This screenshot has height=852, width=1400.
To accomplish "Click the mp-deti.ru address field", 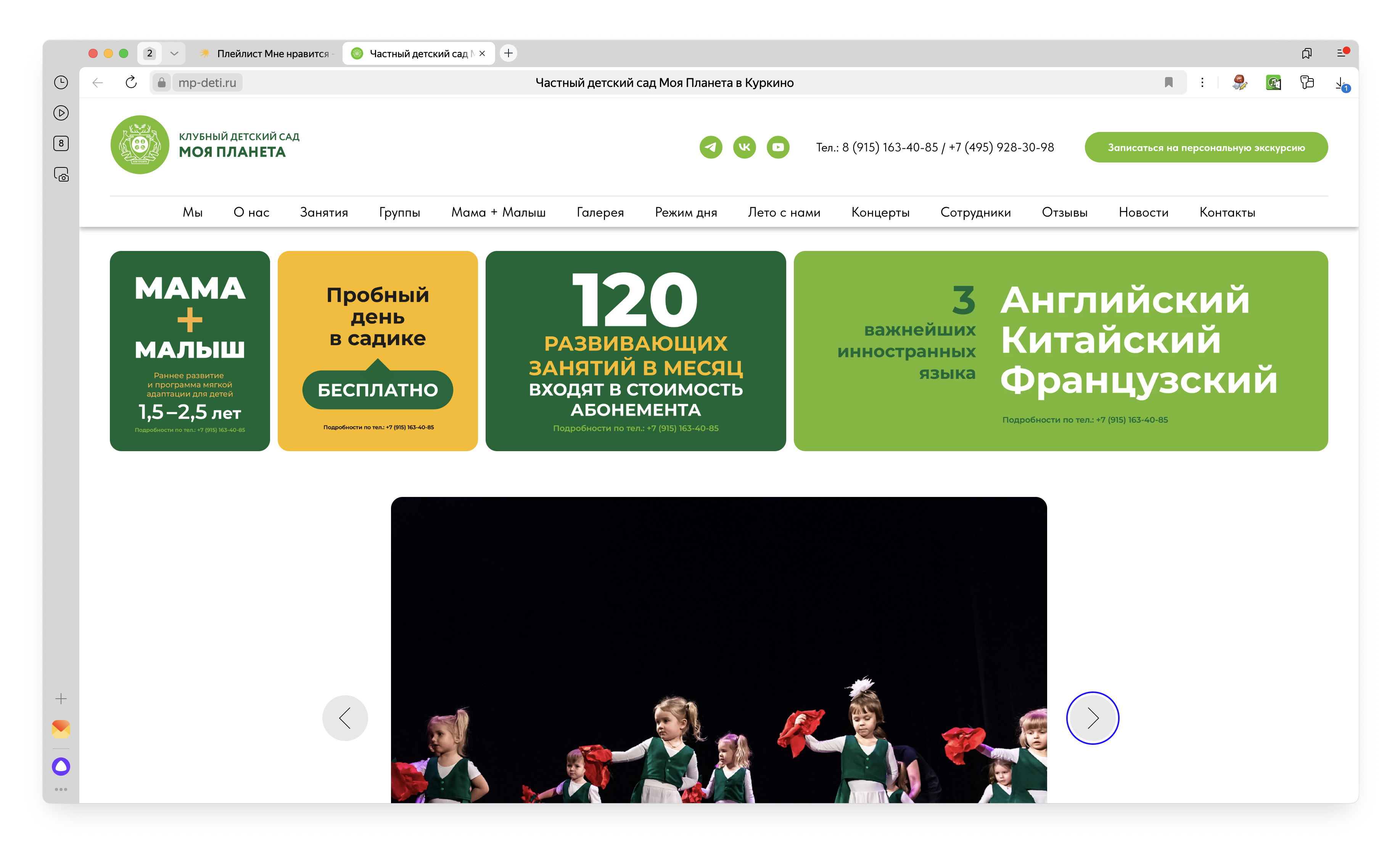I will point(207,82).
